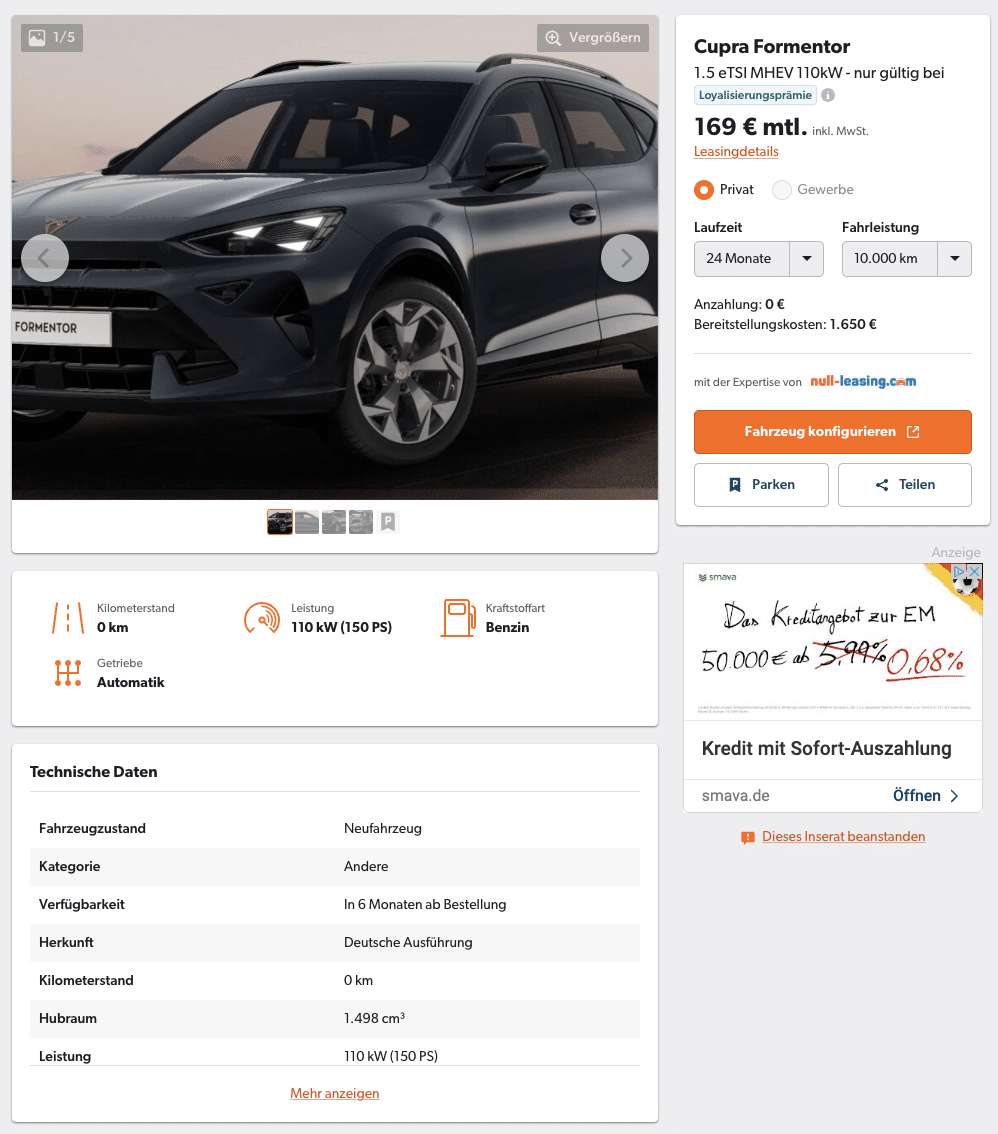The image size is (998, 1134).
Task: Select the Privat radio button
Action: pos(704,190)
